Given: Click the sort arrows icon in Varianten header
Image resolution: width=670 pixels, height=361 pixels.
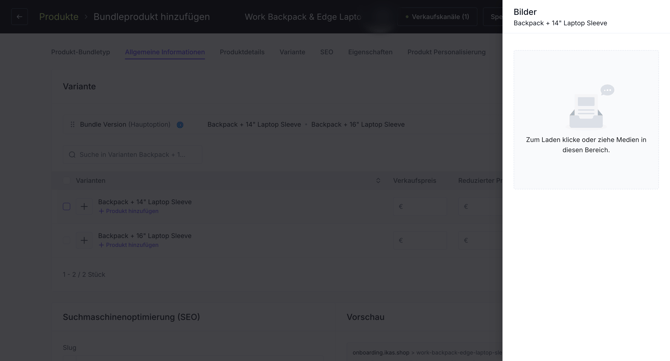Looking at the screenshot, I should pyautogui.click(x=378, y=181).
